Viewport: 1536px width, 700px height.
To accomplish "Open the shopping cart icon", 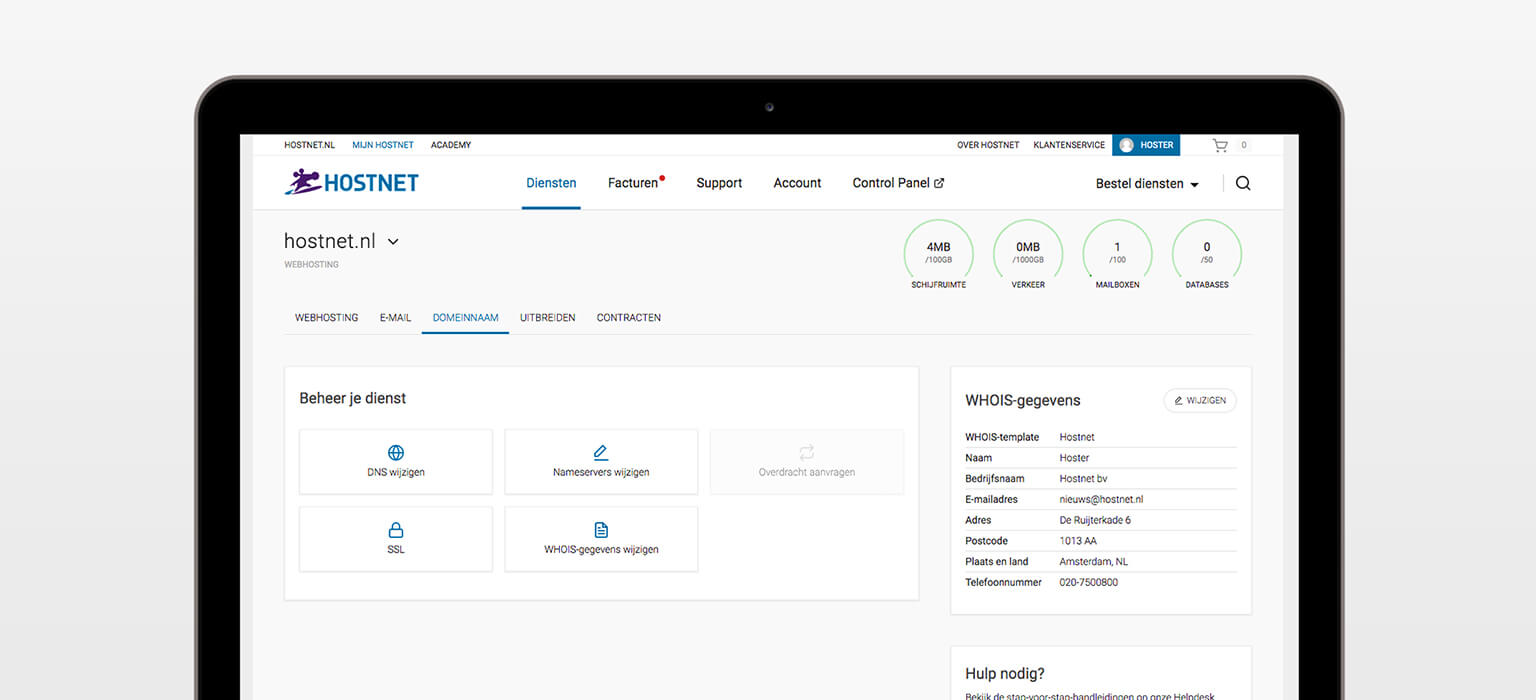I will 1220,145.
